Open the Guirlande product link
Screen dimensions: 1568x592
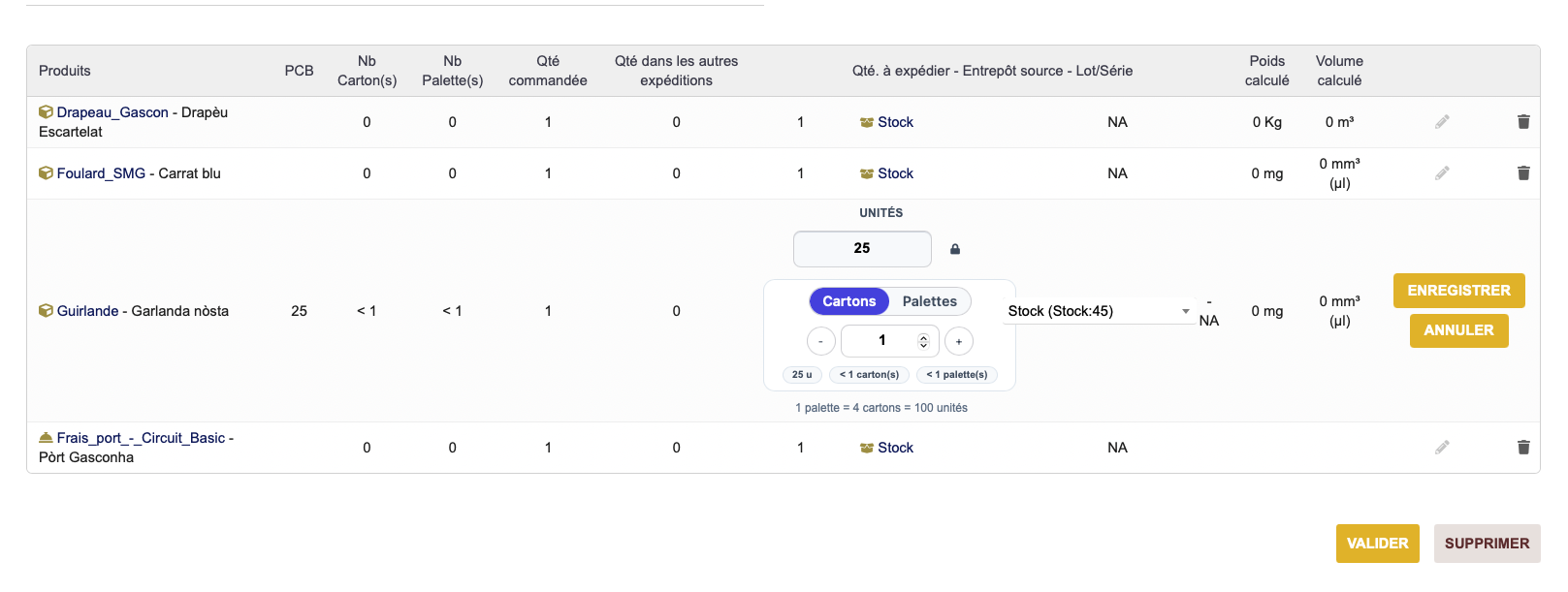pos(87,311)
